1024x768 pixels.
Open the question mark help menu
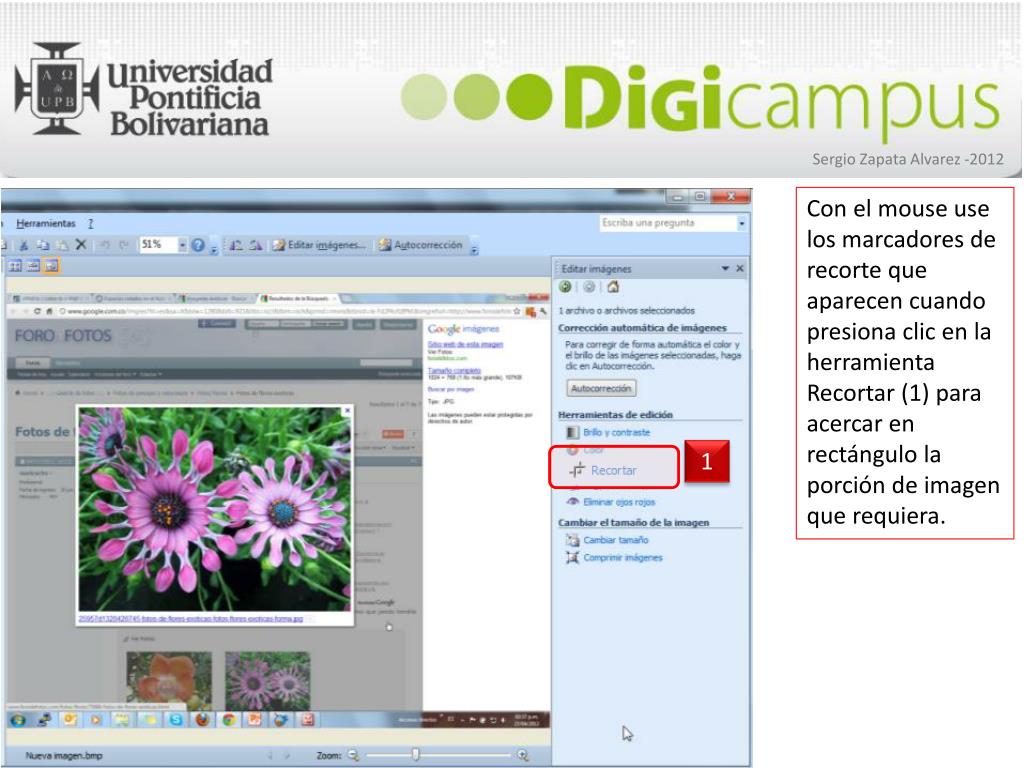(x=91, y=223)
